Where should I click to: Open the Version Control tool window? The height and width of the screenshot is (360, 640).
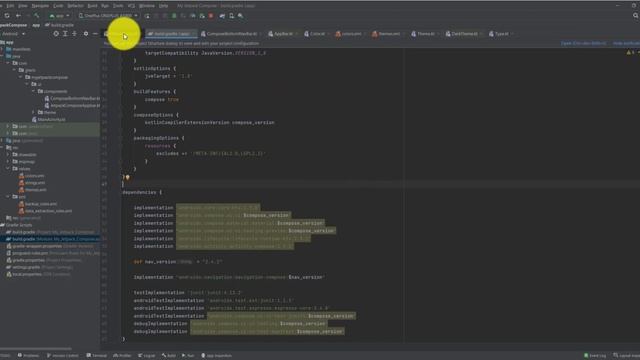(x=62, y=356)
